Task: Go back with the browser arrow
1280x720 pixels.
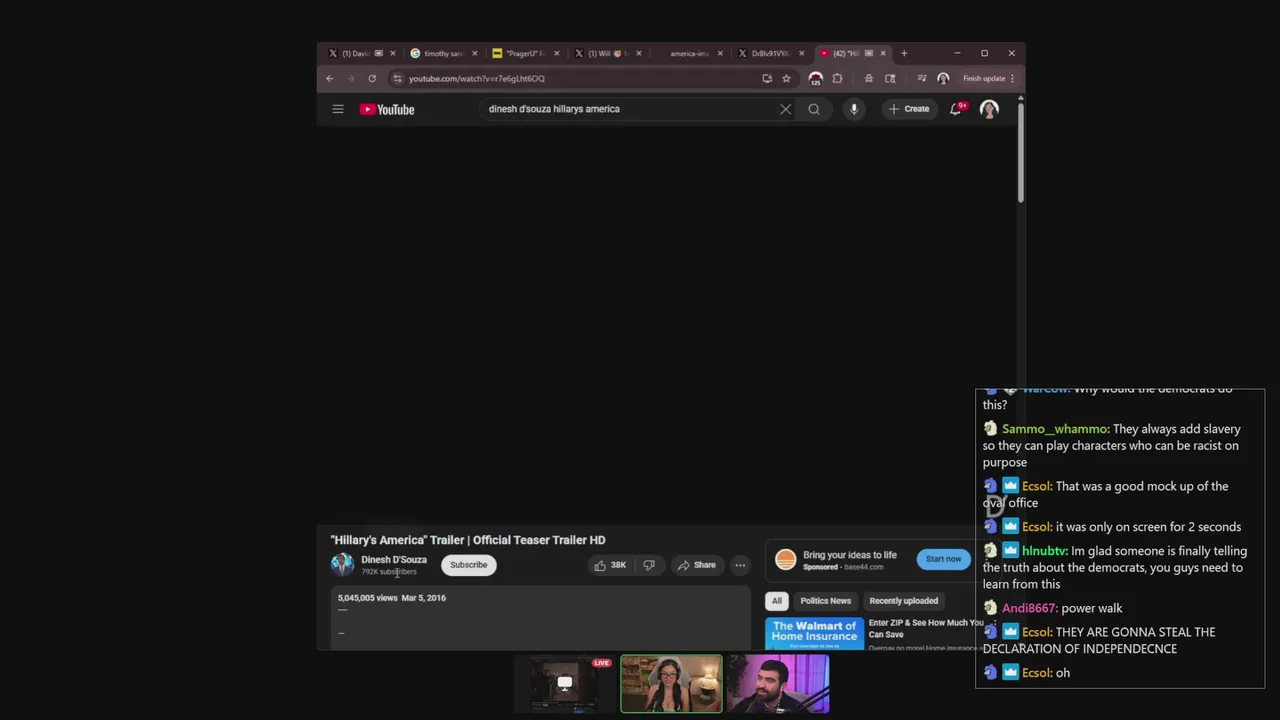Action: pyautogui.click(x=329, y=78)
